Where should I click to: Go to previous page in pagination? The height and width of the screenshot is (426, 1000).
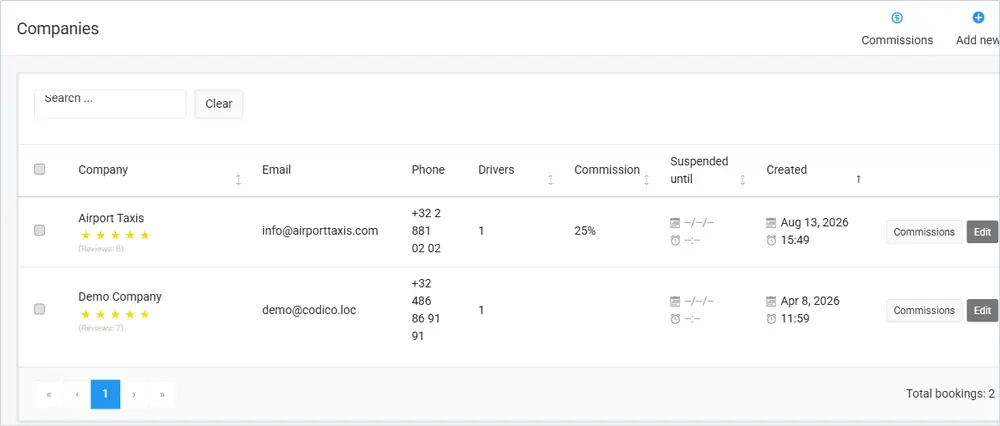[x=77, y=395]
